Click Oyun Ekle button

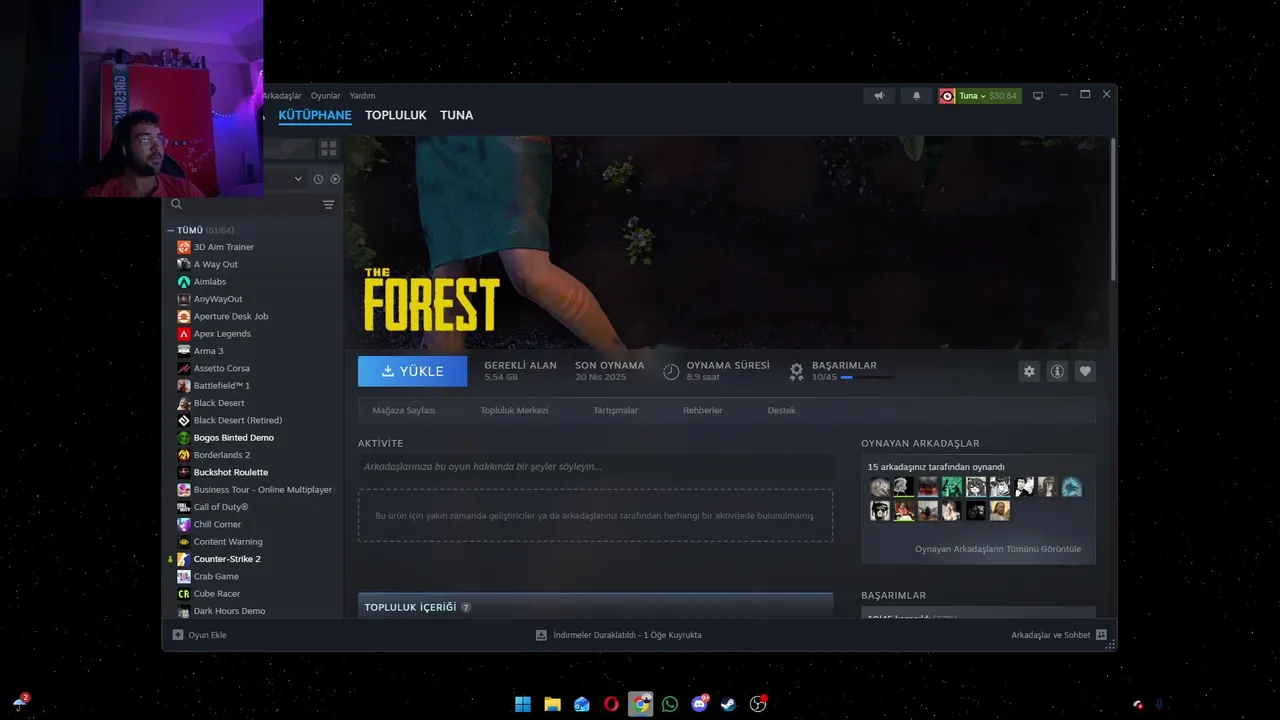point(200,635)
